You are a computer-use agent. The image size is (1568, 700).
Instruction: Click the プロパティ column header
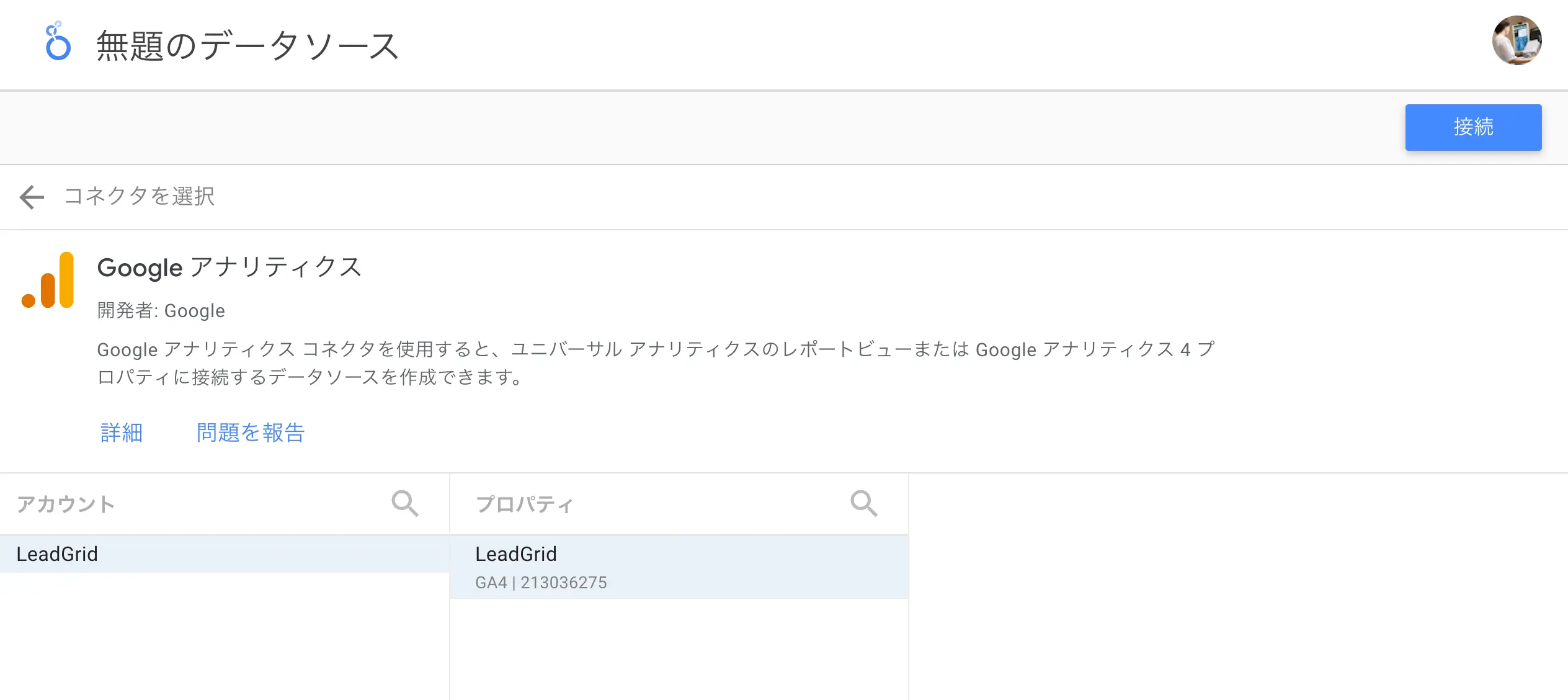(525, 504)
